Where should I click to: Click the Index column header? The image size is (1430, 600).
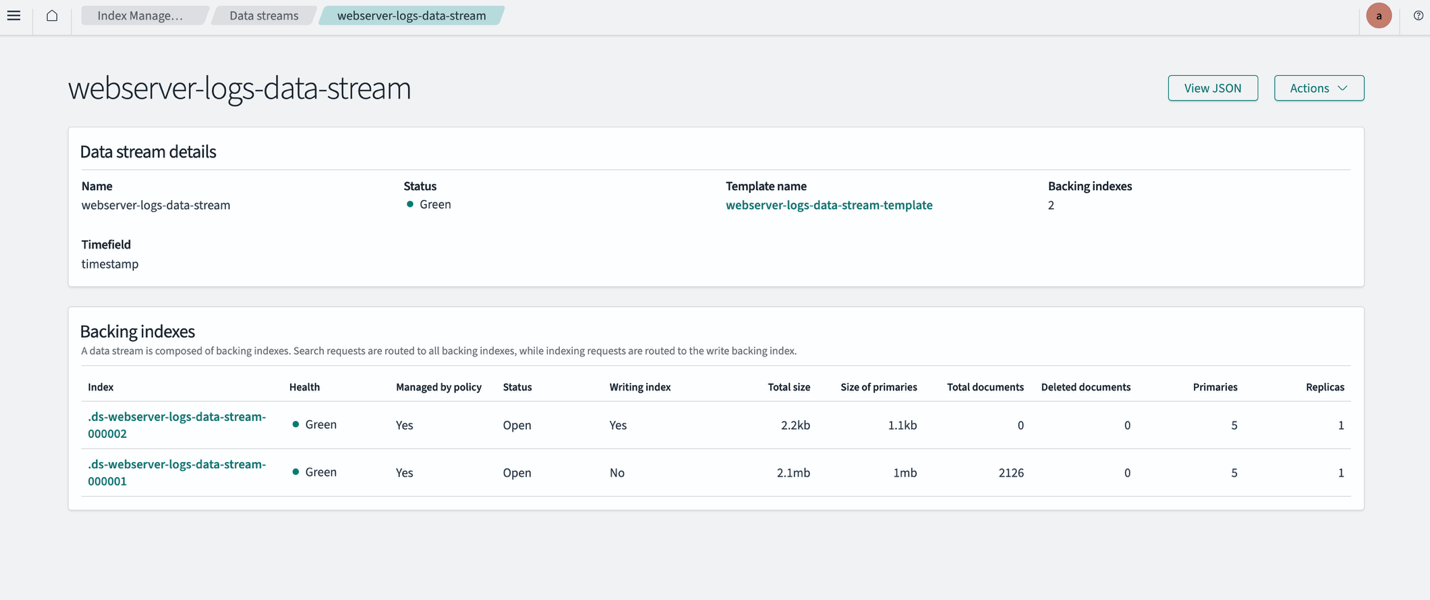[x=101, y=387]
